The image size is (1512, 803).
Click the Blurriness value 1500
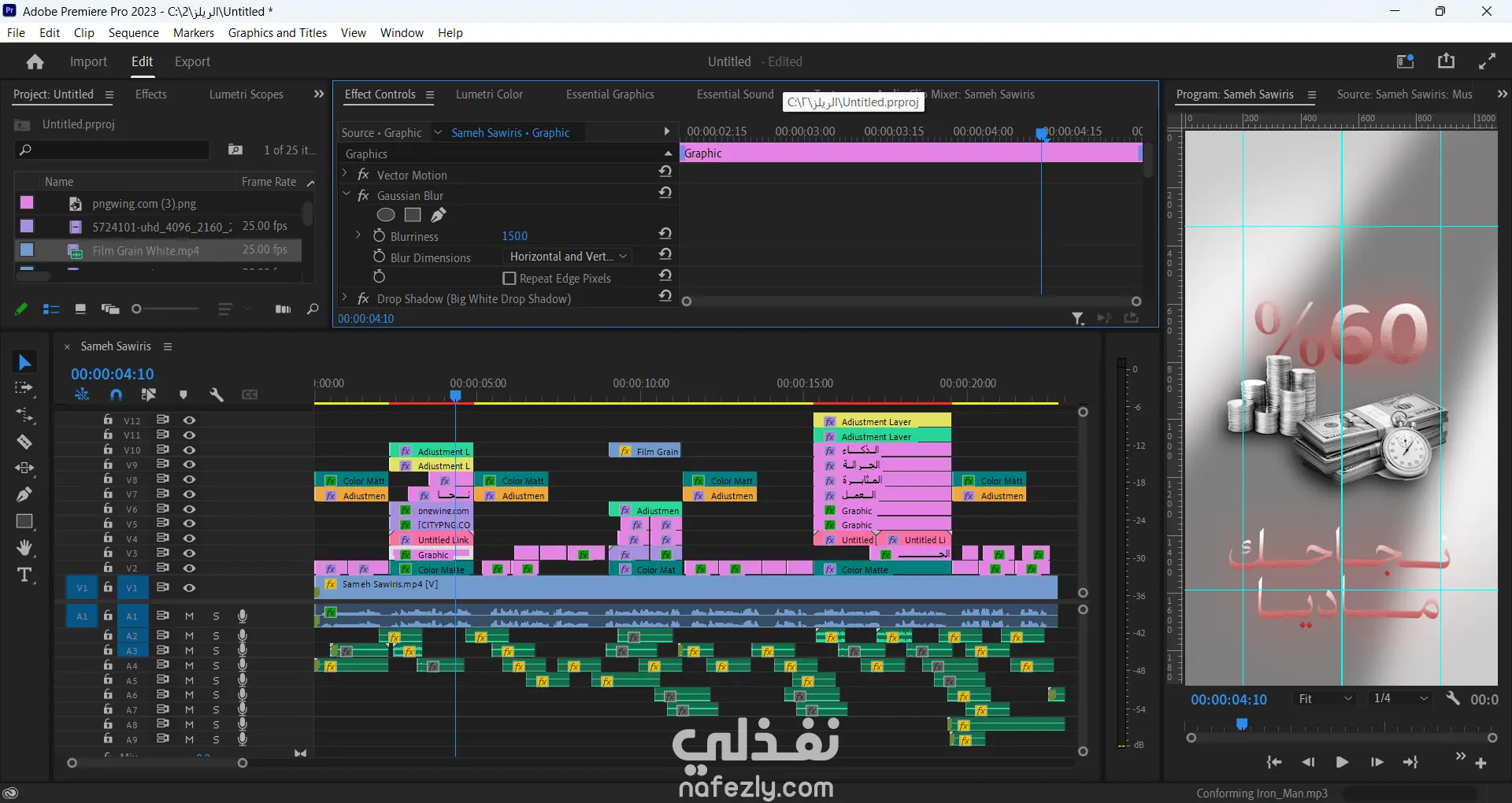(515, 235)
